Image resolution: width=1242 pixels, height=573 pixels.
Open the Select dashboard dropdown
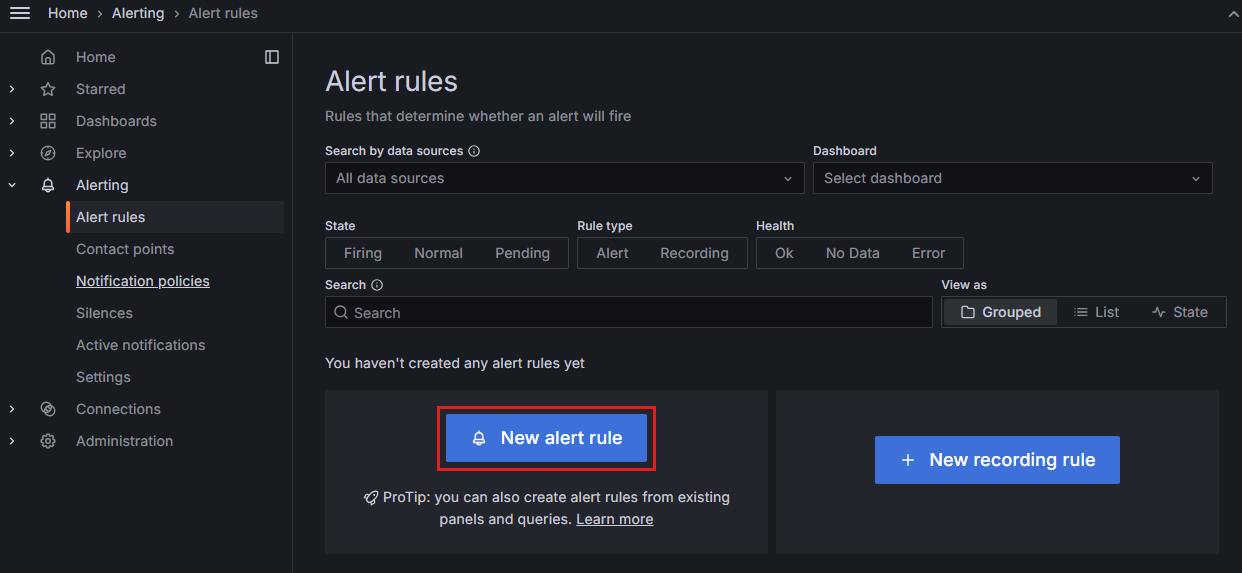pyautogui.click(x=1012, y=178)
